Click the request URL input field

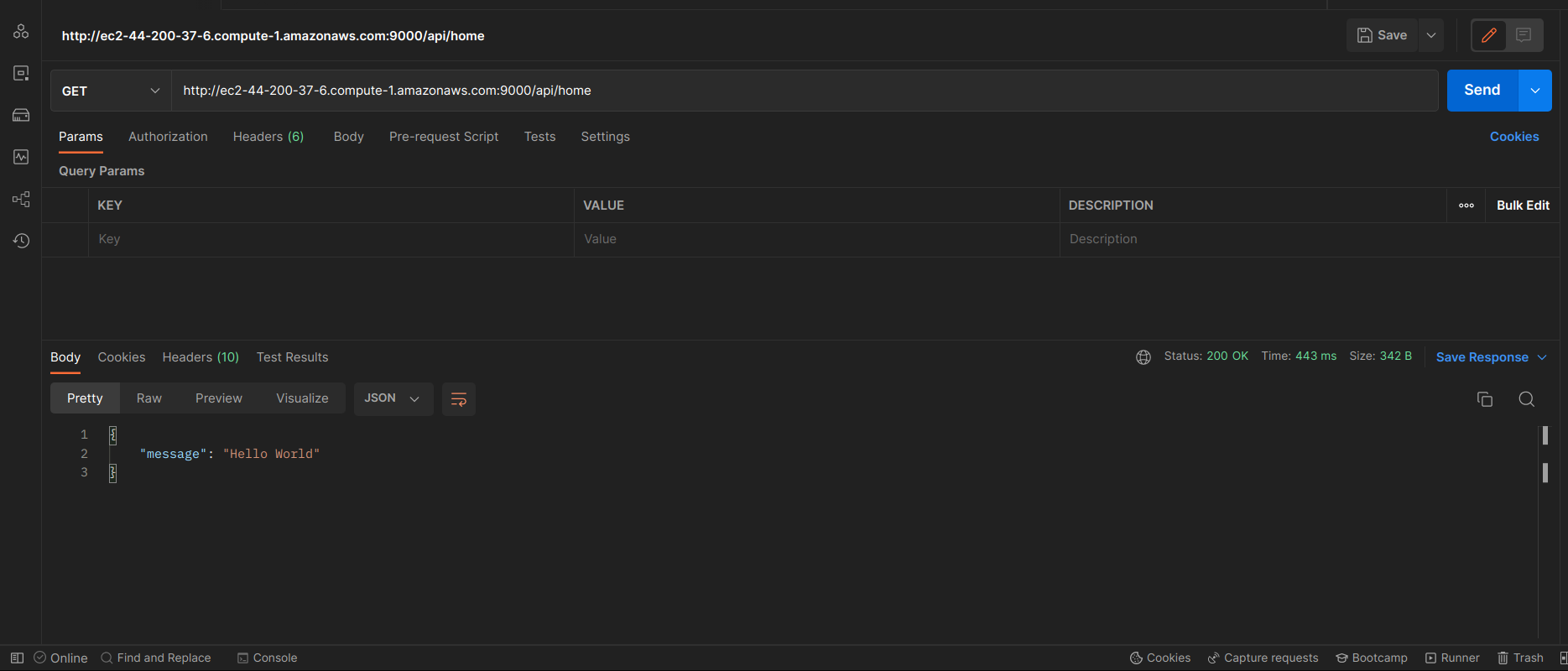tap(804, 91)
